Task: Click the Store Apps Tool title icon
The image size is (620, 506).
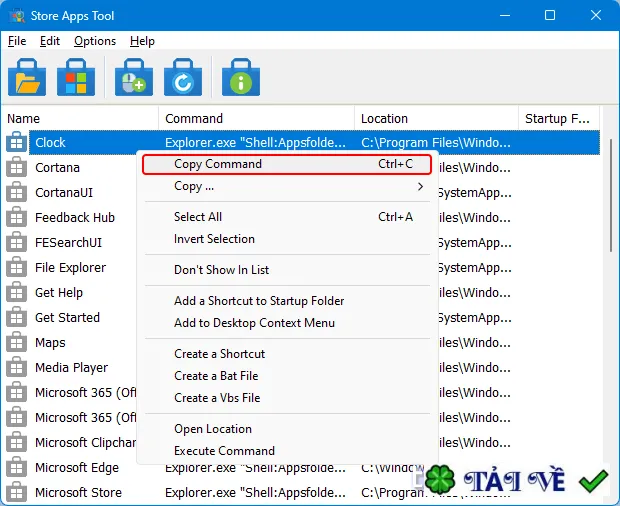Action: (x=17, y=16)
